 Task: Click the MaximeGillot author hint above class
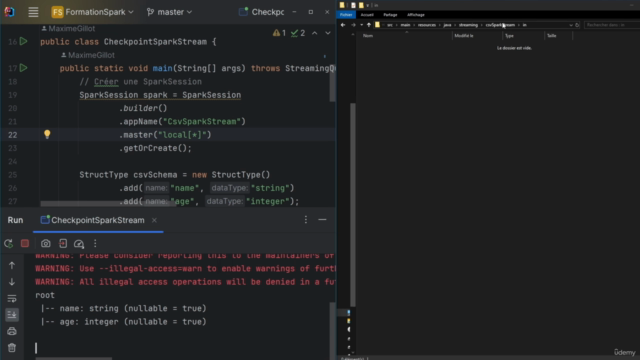tap(68, 29)
